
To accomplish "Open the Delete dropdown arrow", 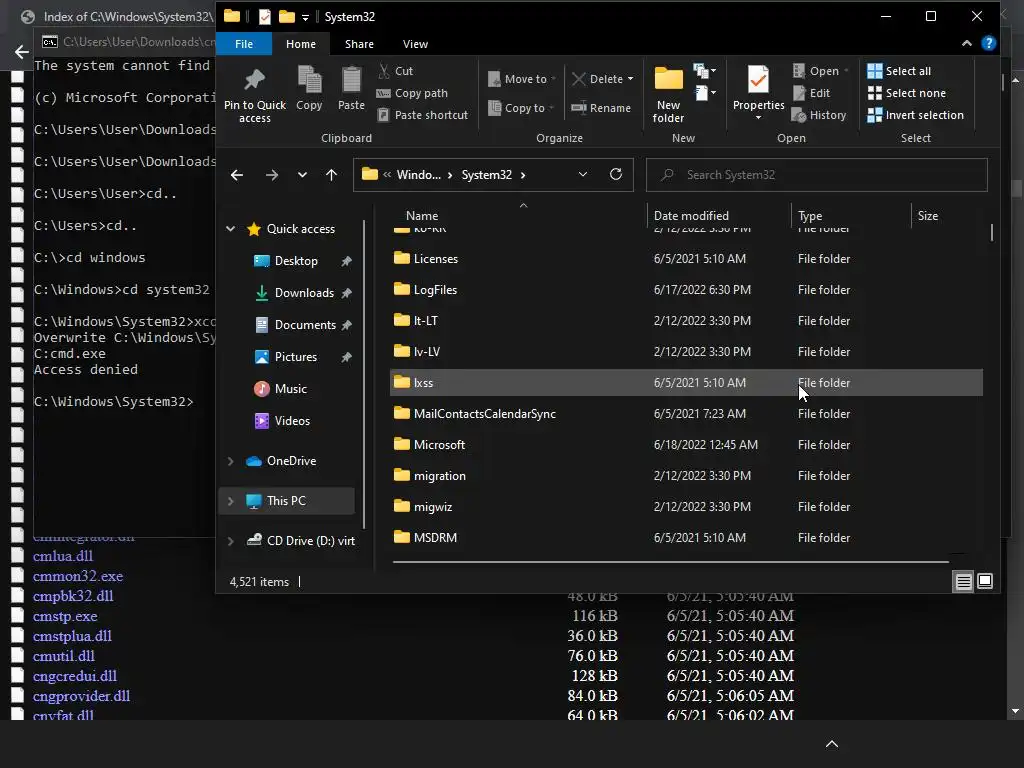I will pos(630,79).
